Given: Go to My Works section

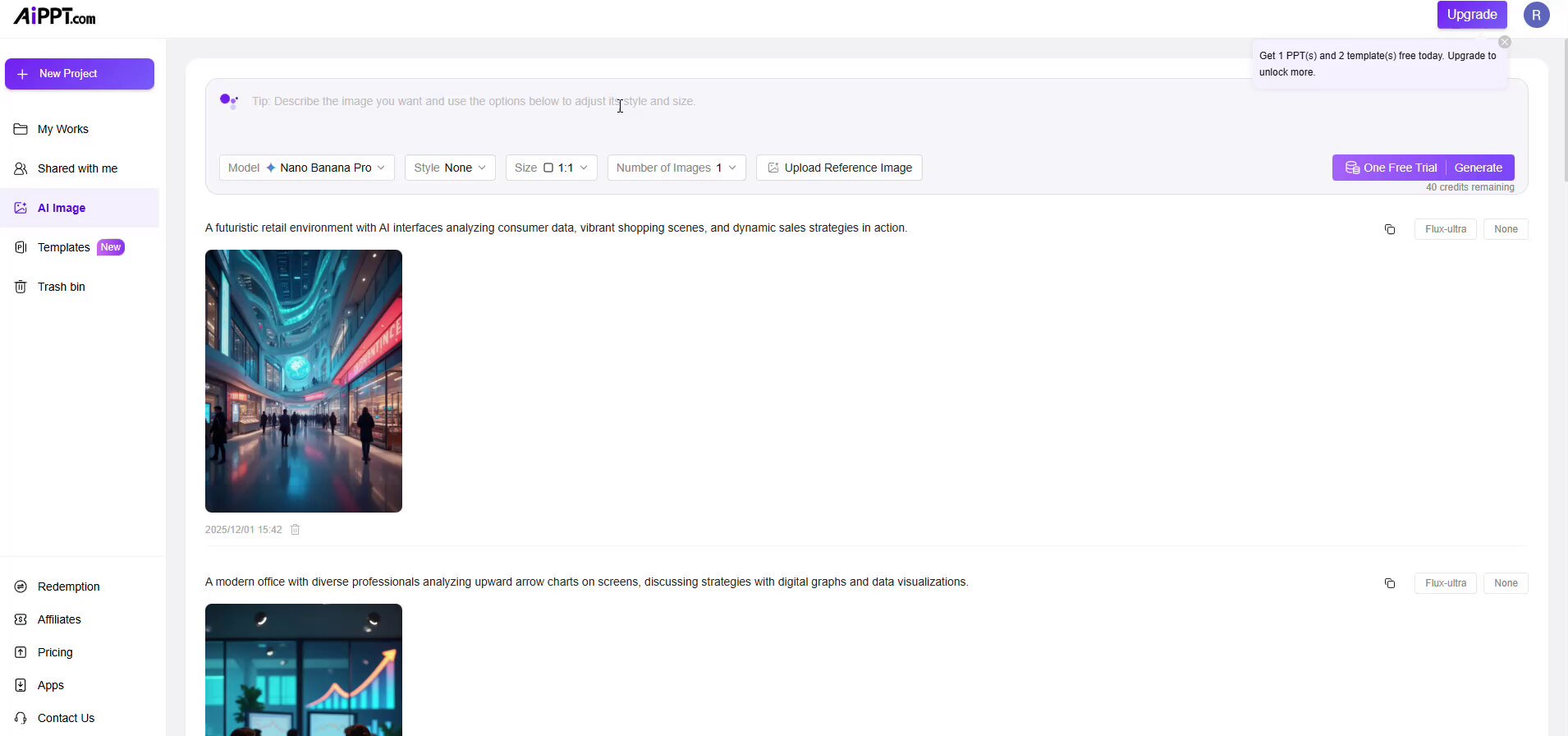Looking at the screenshot, I should pos(62,129).
